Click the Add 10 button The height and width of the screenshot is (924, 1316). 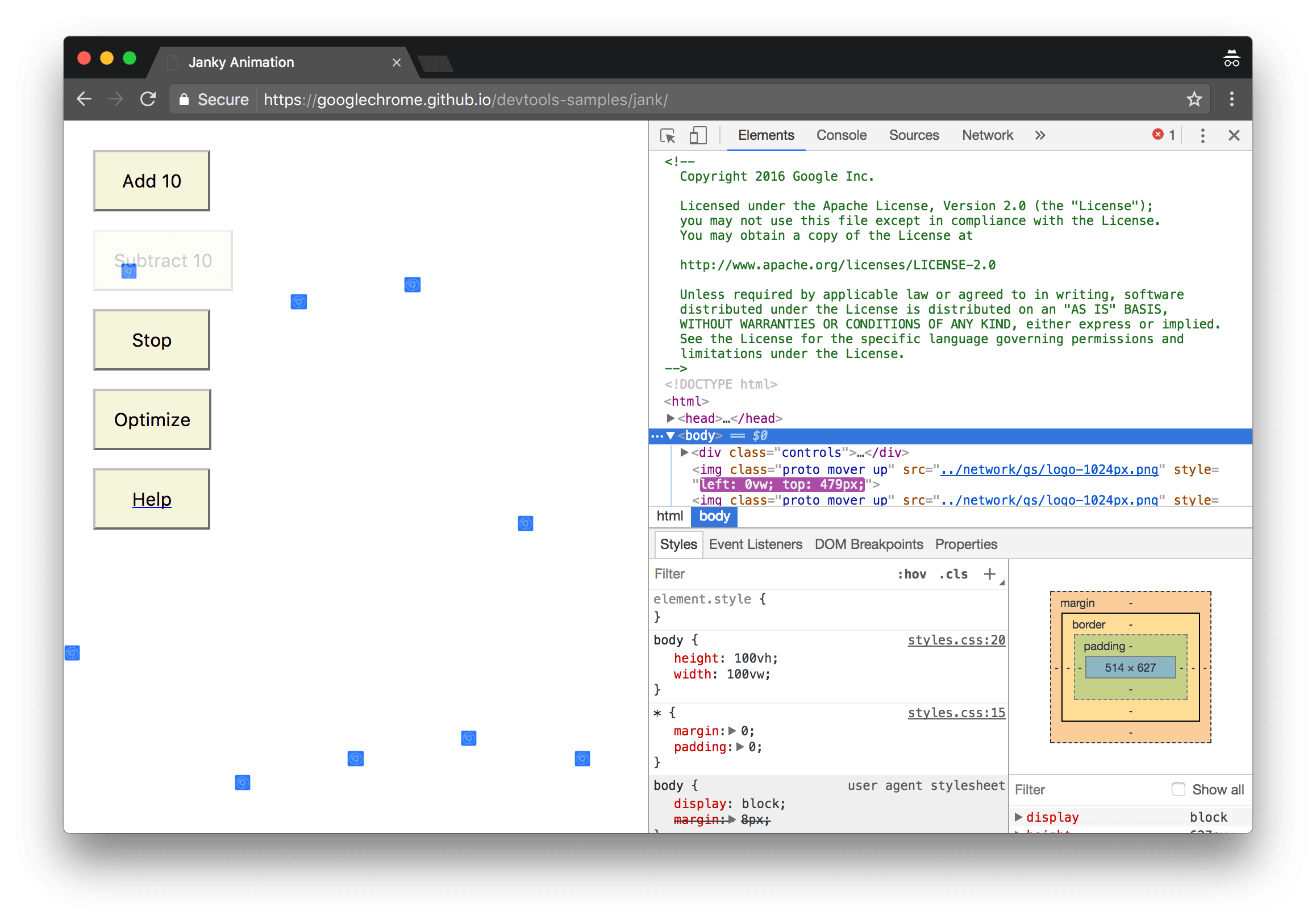[x=151, y=180]
